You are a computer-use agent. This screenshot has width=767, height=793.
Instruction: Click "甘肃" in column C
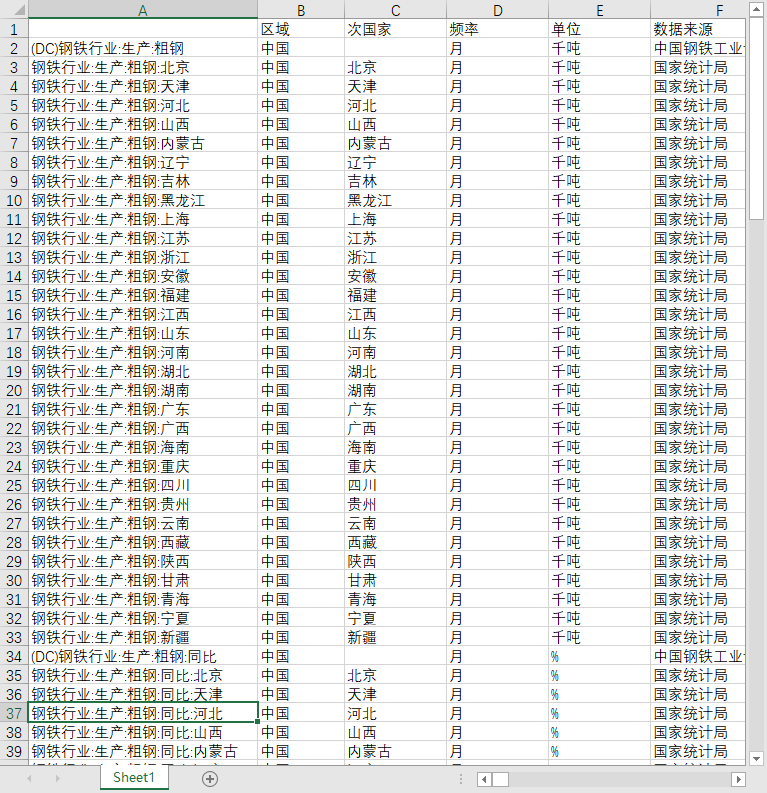(x=395, y=580)
